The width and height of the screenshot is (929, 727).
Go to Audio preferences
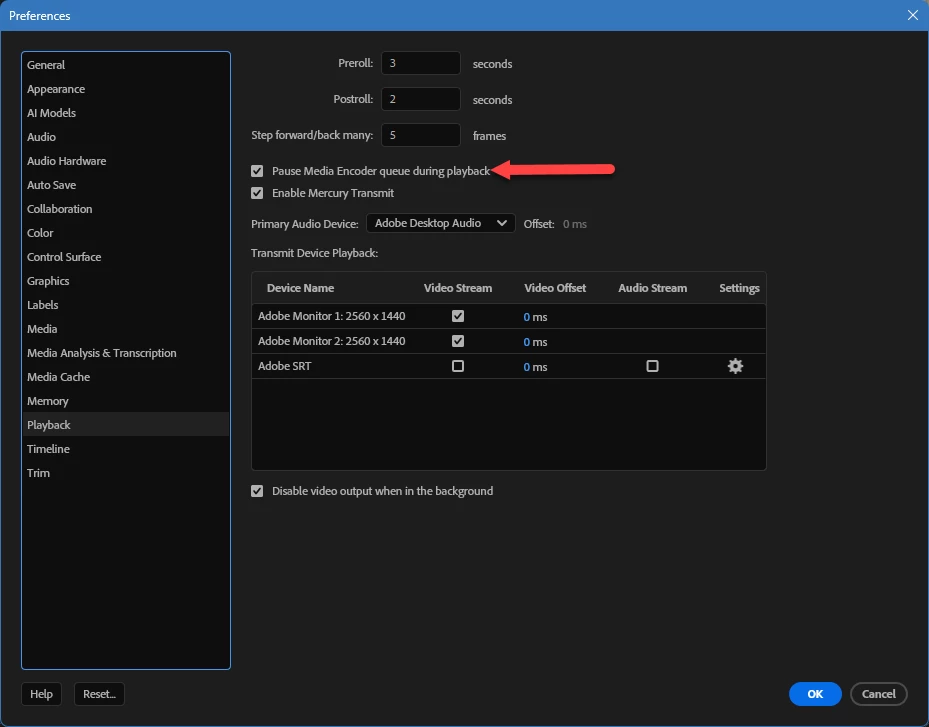tap(126, 137)
